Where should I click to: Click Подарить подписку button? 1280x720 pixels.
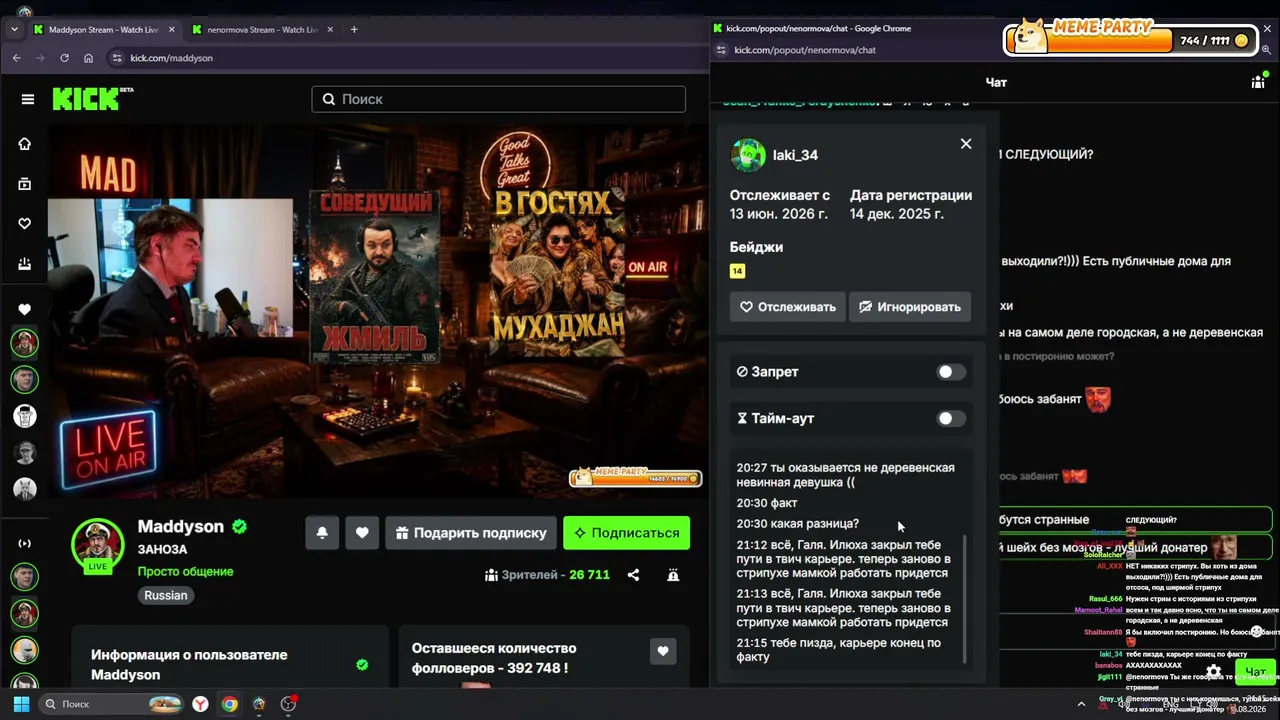[470, 533]
